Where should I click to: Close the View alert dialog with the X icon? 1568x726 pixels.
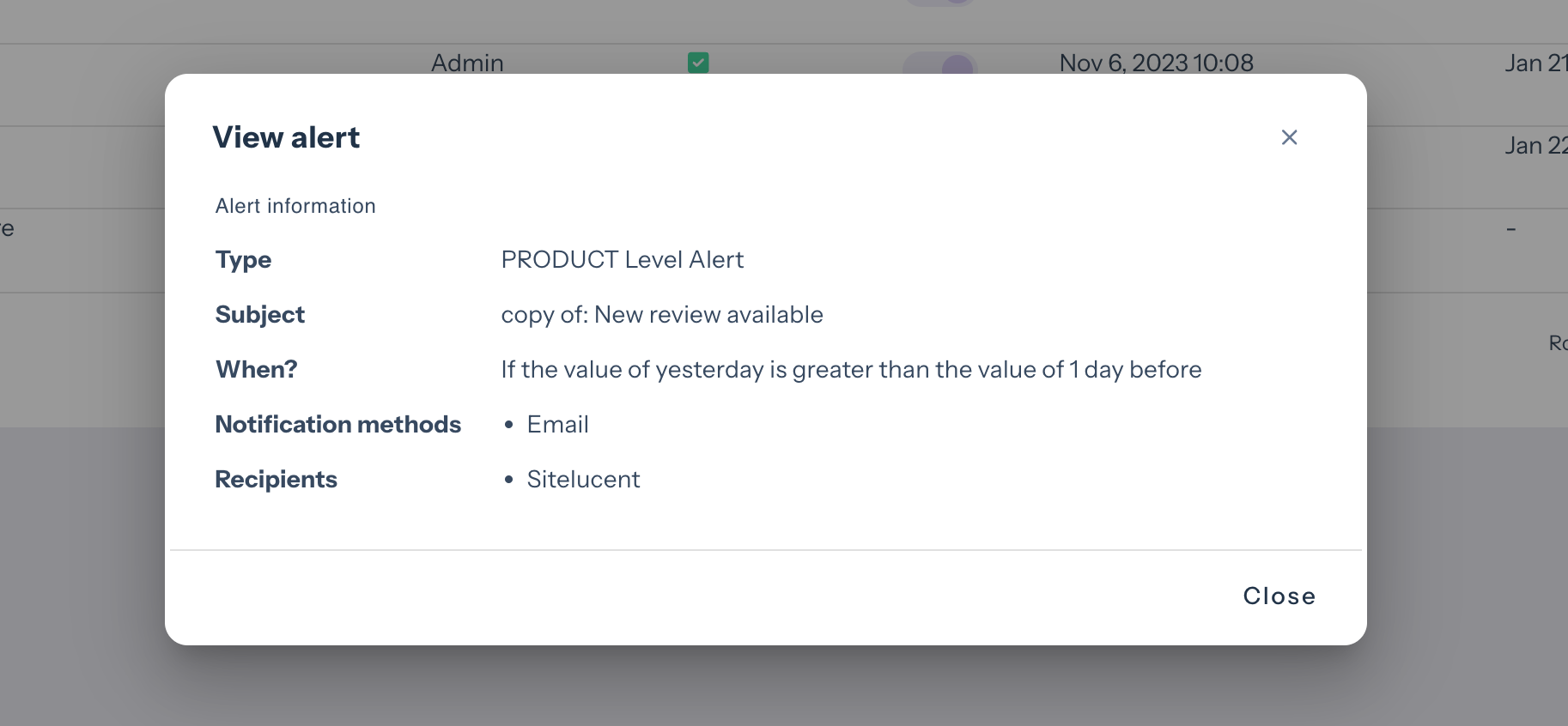(1289, 137)
